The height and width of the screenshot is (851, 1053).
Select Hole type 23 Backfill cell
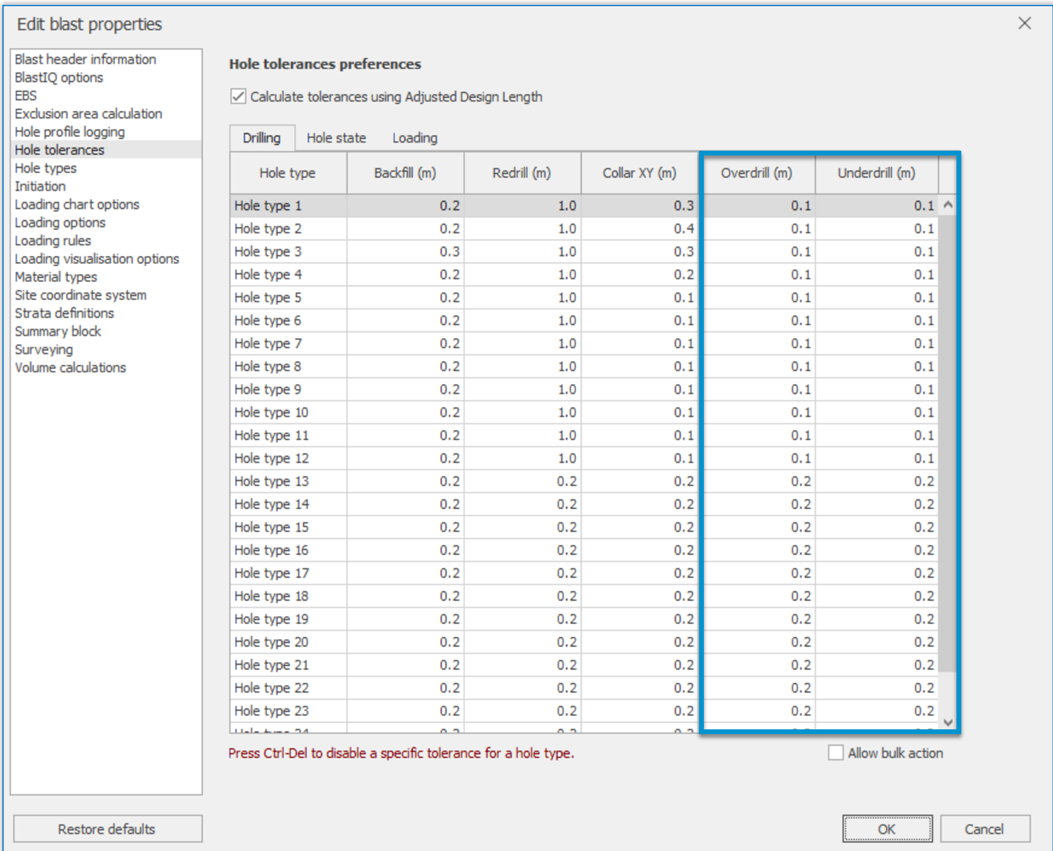[x=405, y=711]
